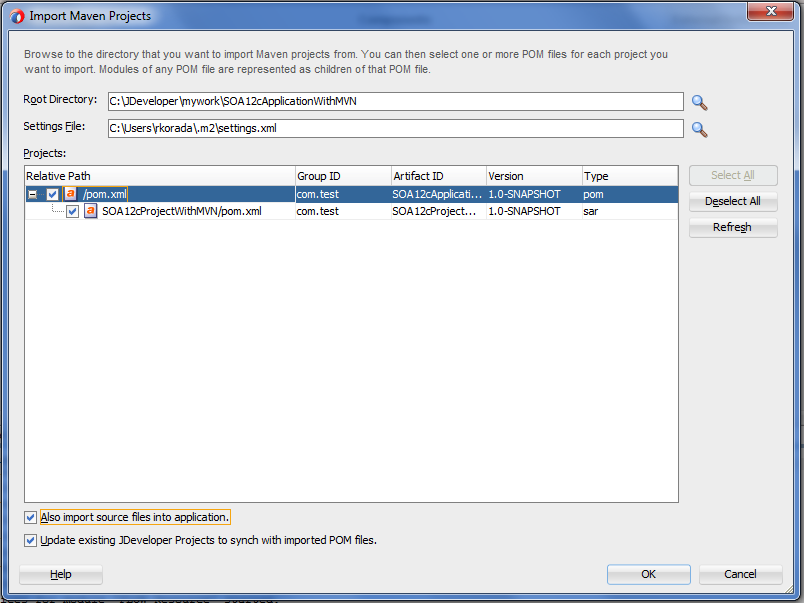Image resolution: width=804 pixels, height=603 pixels.
Task: Click the browse magnifier for Settings File
Action: 699,128
